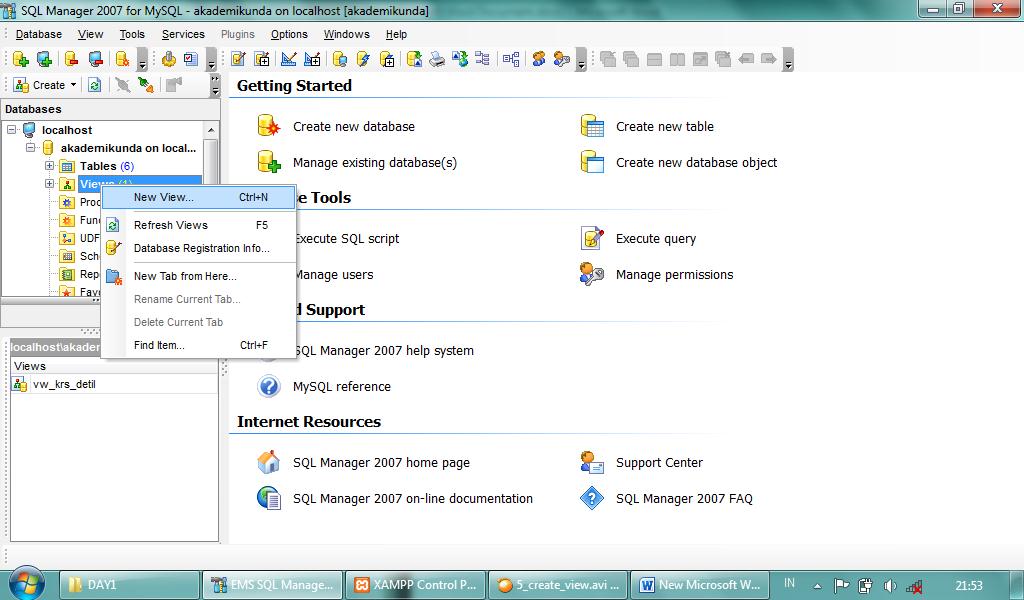This screenshot has width=1024, height=600.
Task: Click the Import Data toolbar icon
Action: 460,59
